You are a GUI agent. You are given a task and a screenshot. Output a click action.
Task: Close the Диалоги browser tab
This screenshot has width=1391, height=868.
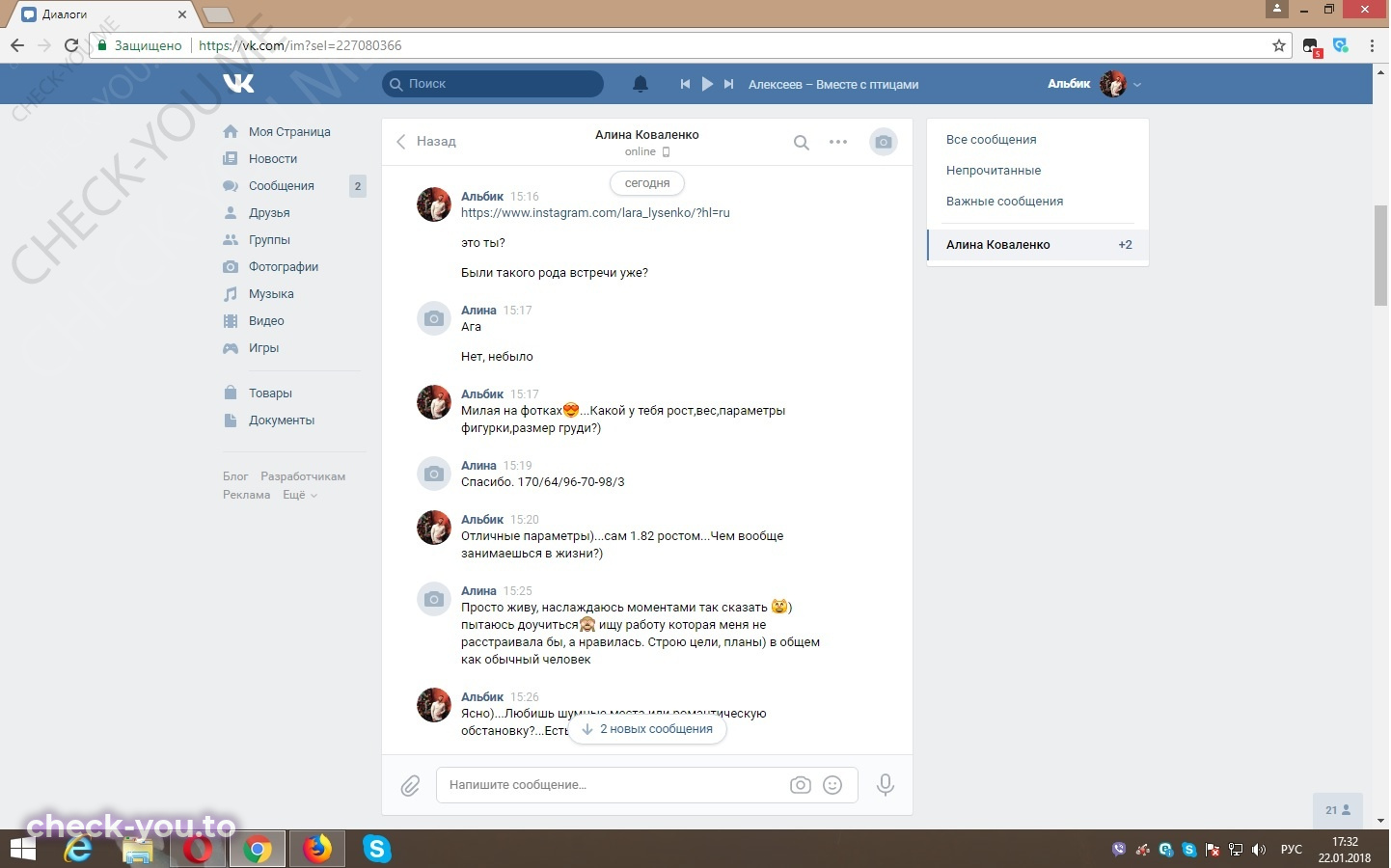182,14
